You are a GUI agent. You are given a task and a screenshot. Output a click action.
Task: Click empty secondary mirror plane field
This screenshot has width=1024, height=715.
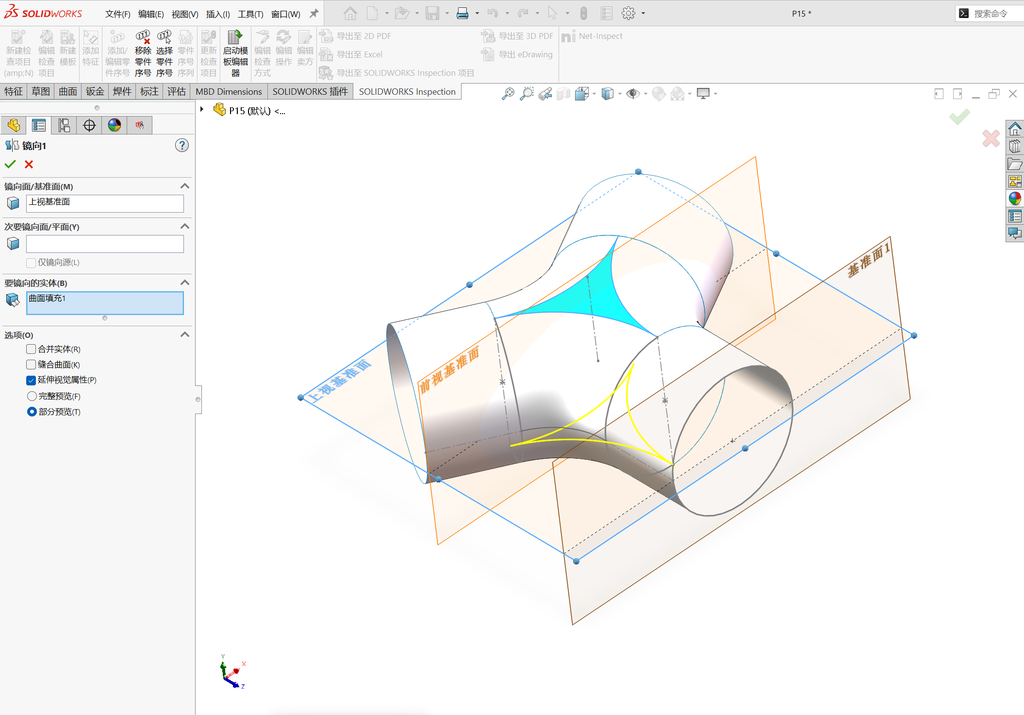(105, 244)
